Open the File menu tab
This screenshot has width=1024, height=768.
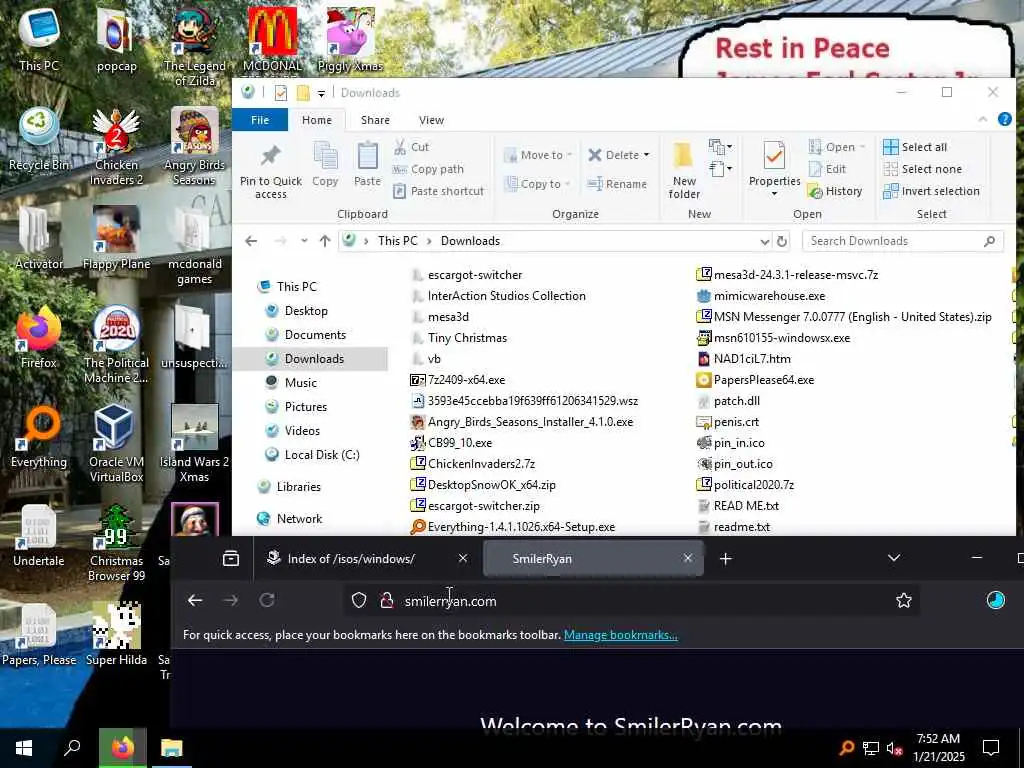[260, 120]
